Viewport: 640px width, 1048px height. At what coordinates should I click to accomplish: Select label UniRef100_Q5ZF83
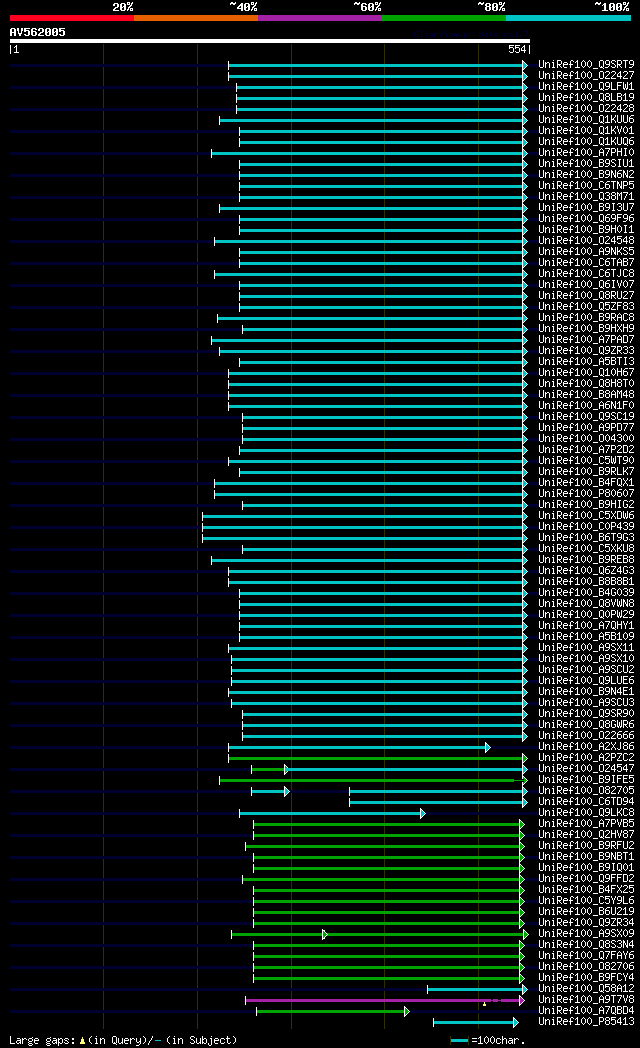(586, 307)
